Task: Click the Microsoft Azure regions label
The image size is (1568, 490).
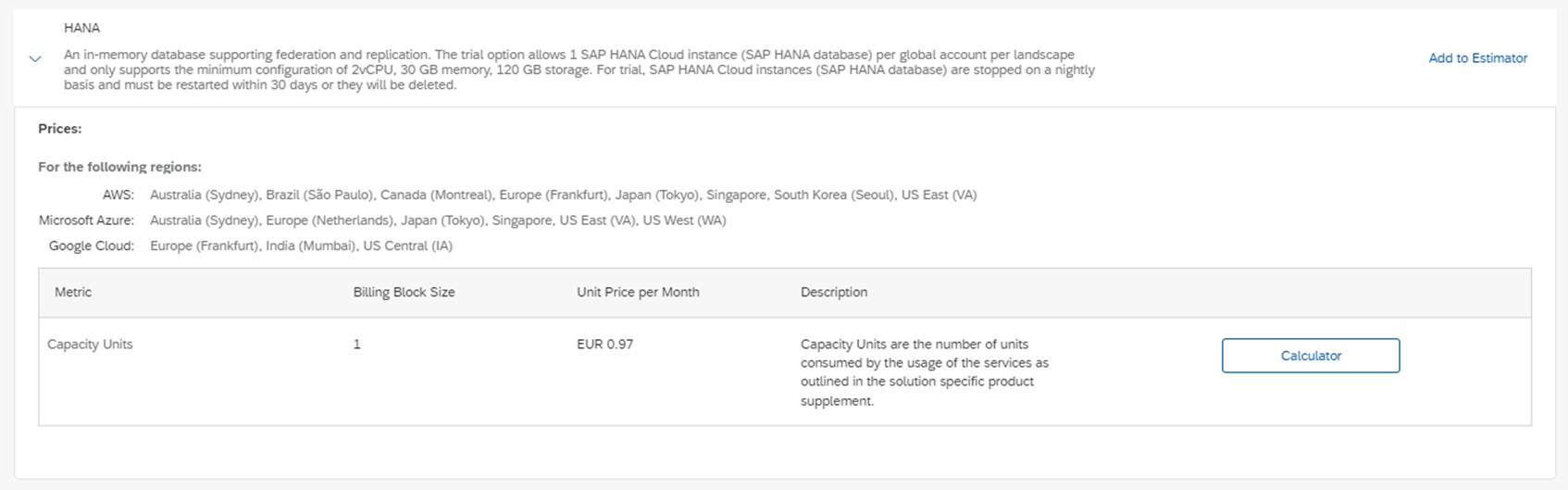Action: [x=86, y=220]
